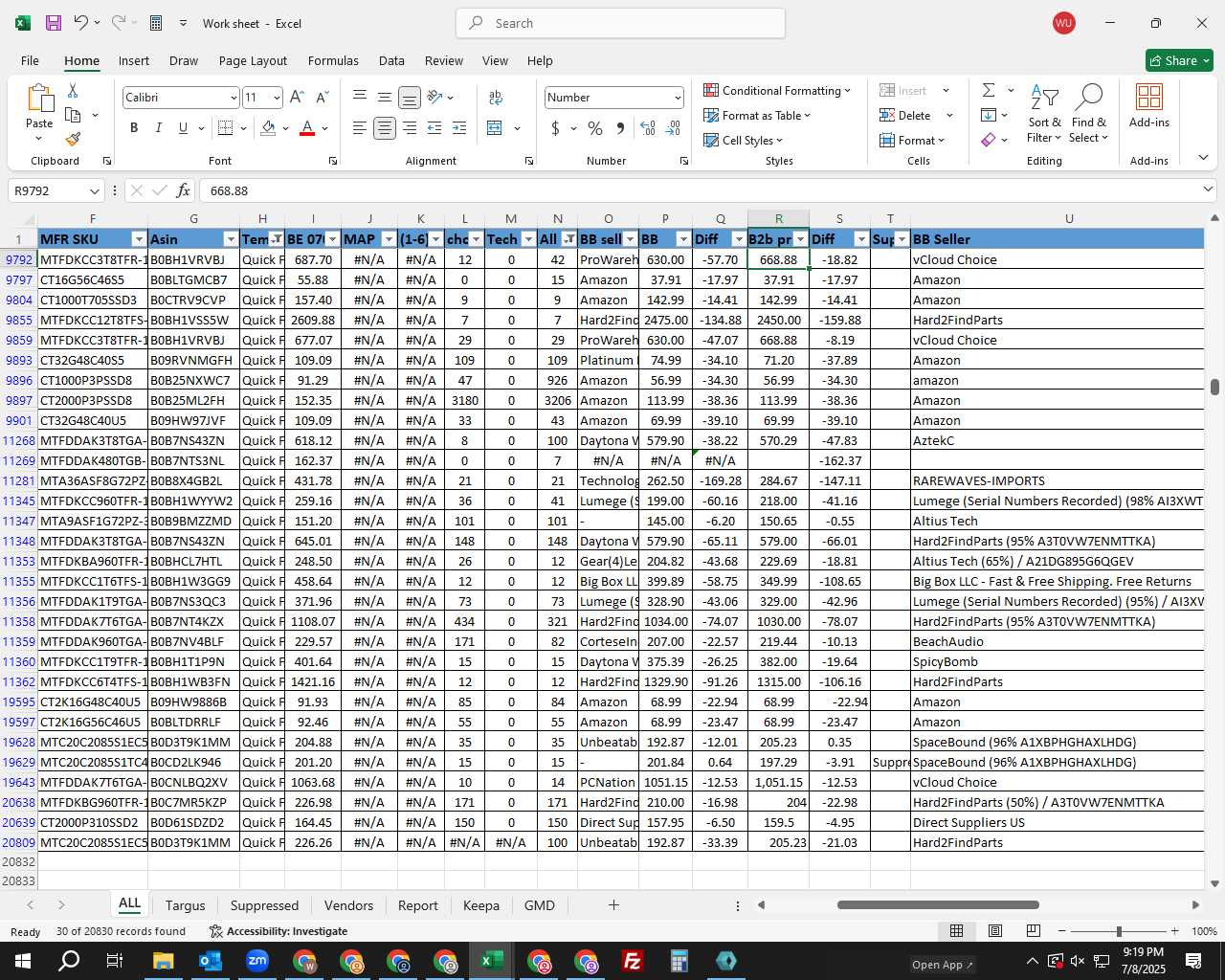This screenshot has height=980, width=1225.
Task: Click Accessibility: Investigate in status bar
Action: tap(278, 931)
